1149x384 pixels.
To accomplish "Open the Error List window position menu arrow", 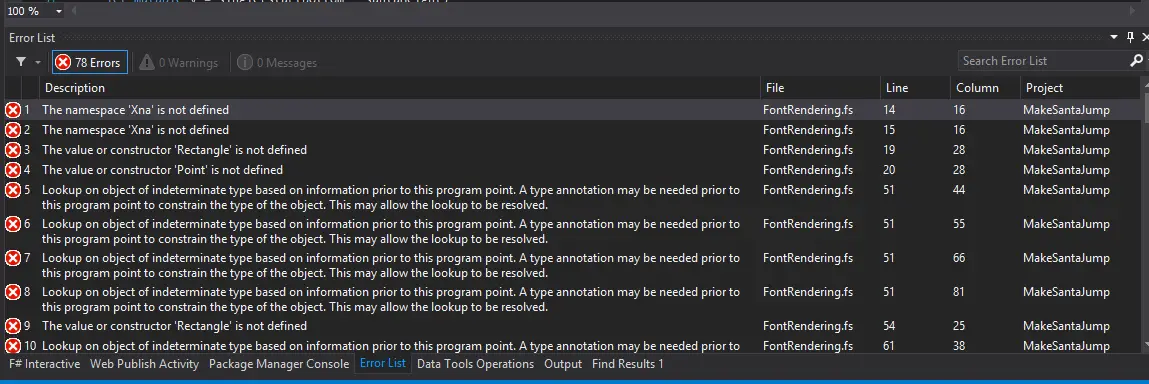I will 1114,37.
